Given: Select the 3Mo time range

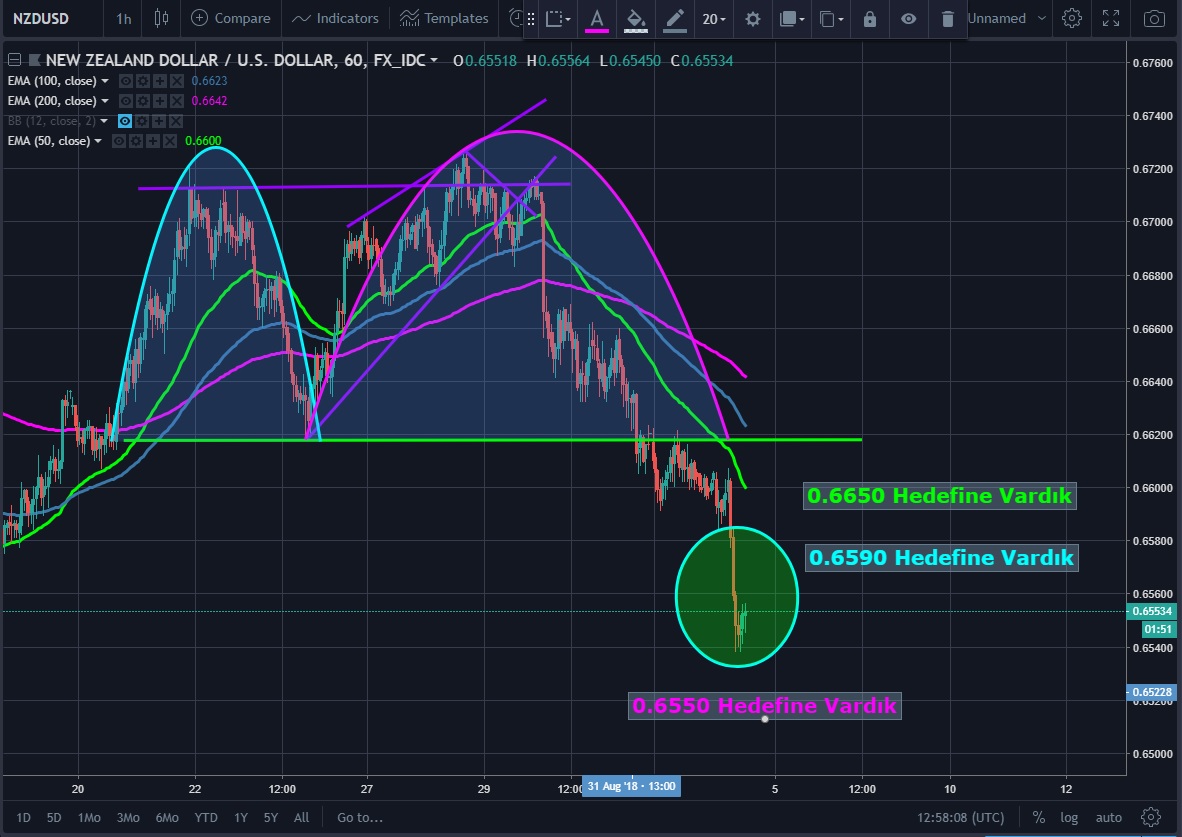Looking at the screenshot, I should pos(128,817).
